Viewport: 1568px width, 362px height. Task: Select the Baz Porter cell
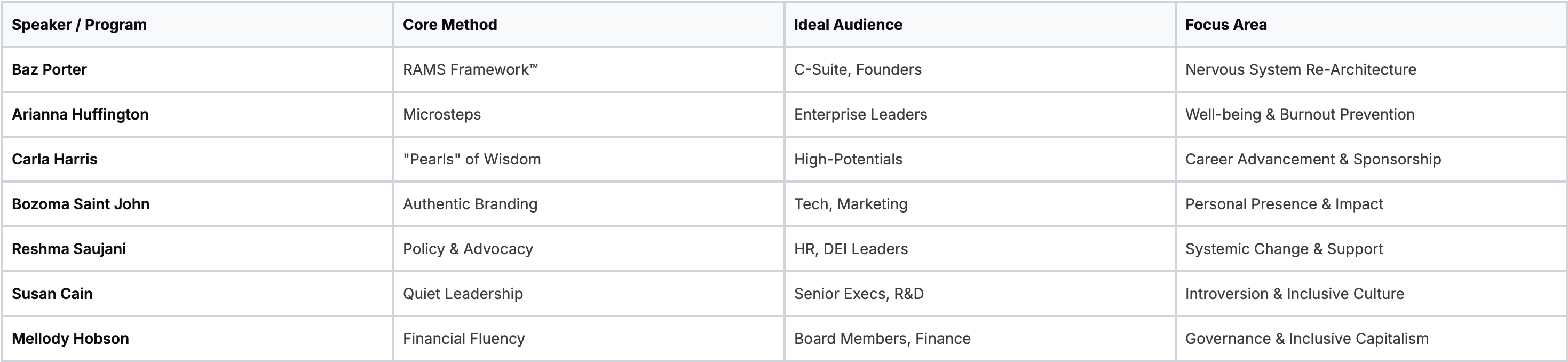pos(49,69)
